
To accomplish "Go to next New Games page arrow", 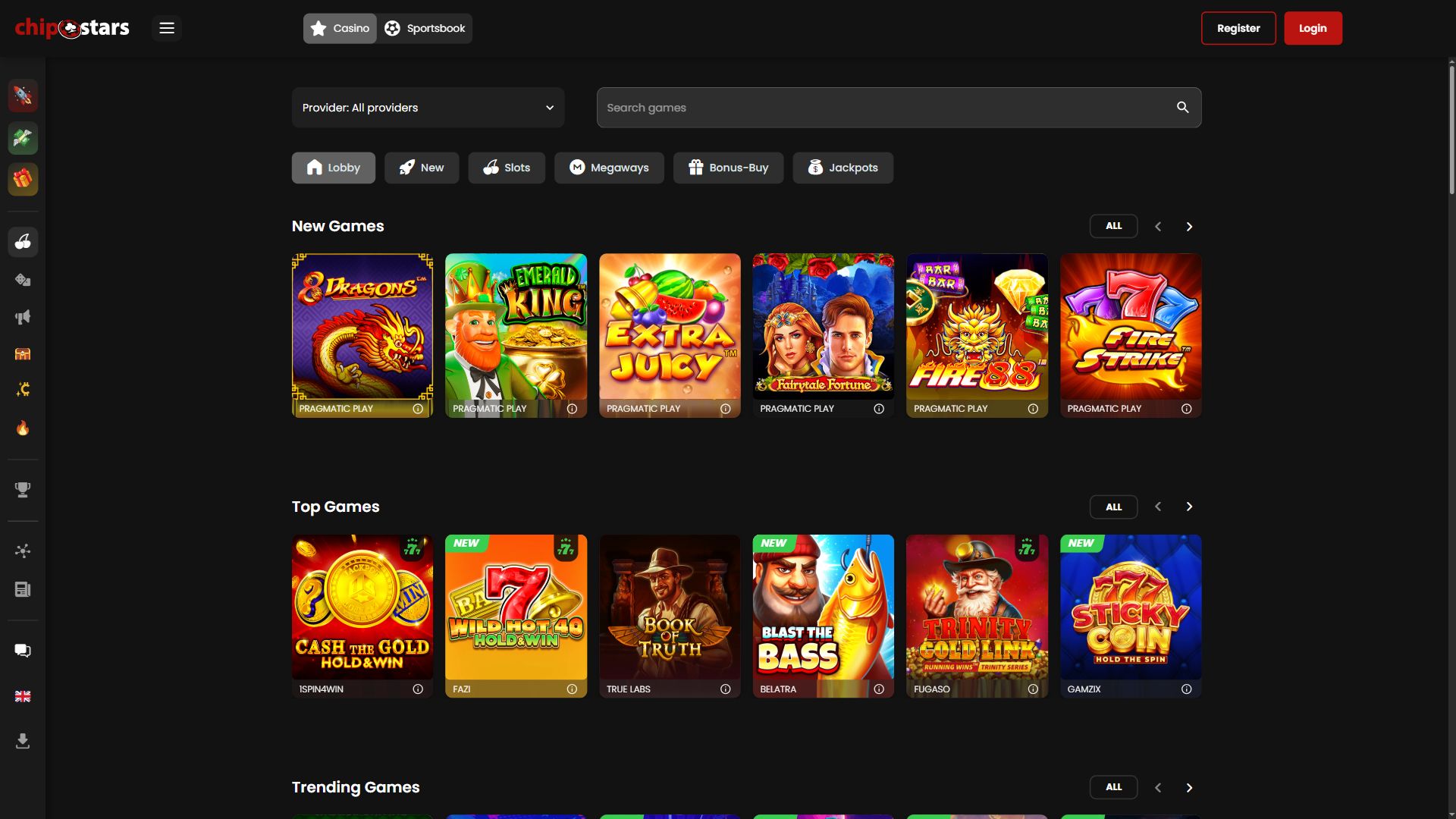I will click(x=1189, y=227).
